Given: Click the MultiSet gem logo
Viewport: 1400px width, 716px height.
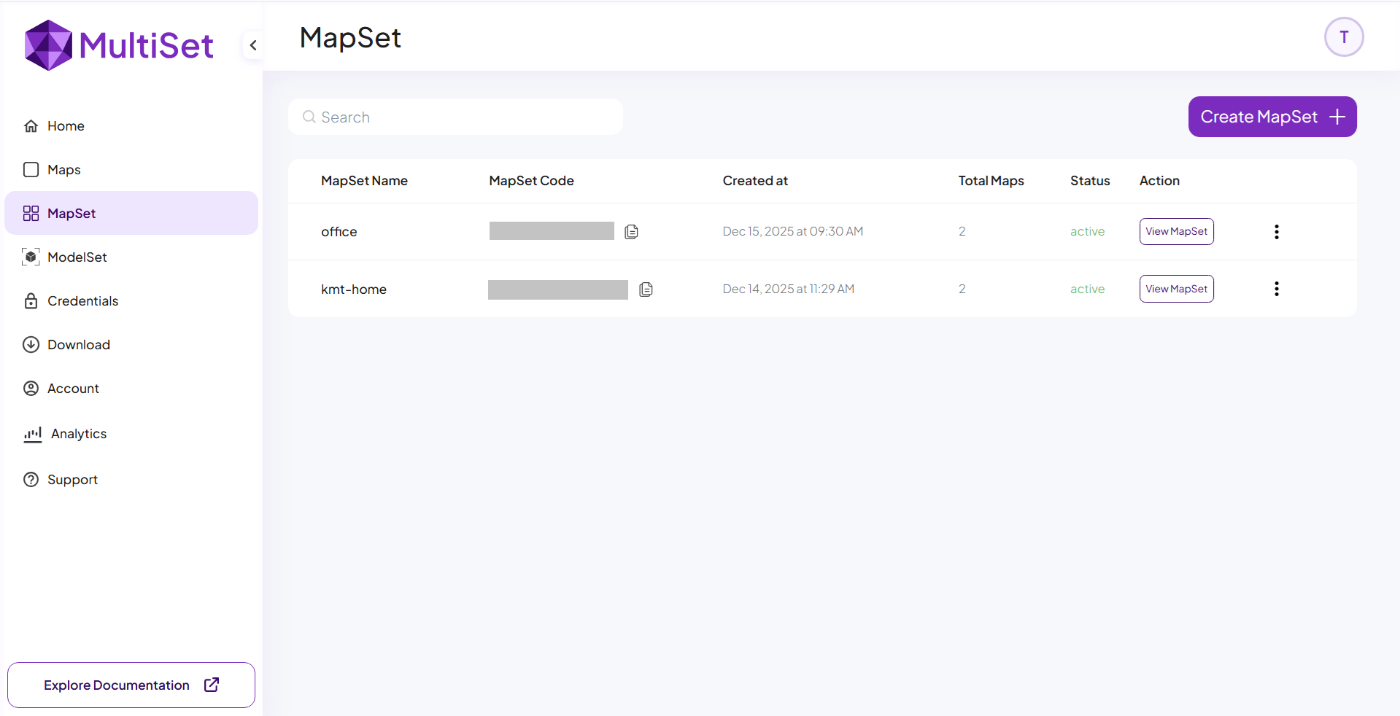Looking at the screenshot, I should [48, 45].
